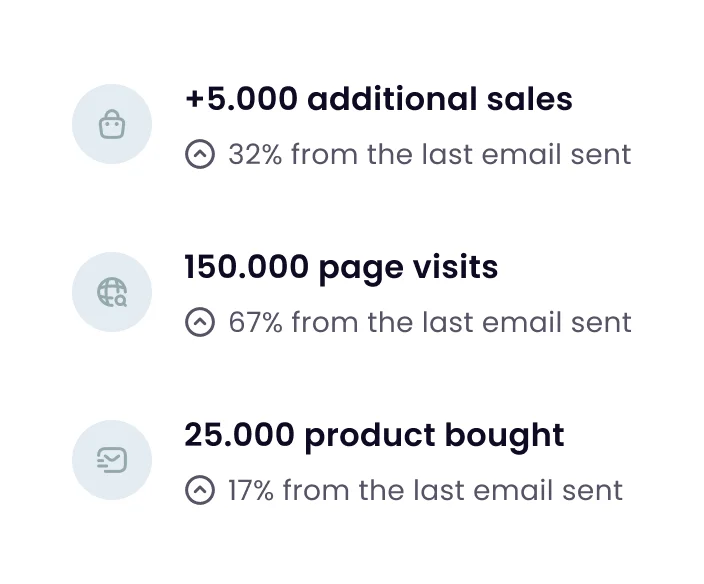Click the '67%' percentage value
Viewport: 704px width, 584px height.
click(255, 322)
